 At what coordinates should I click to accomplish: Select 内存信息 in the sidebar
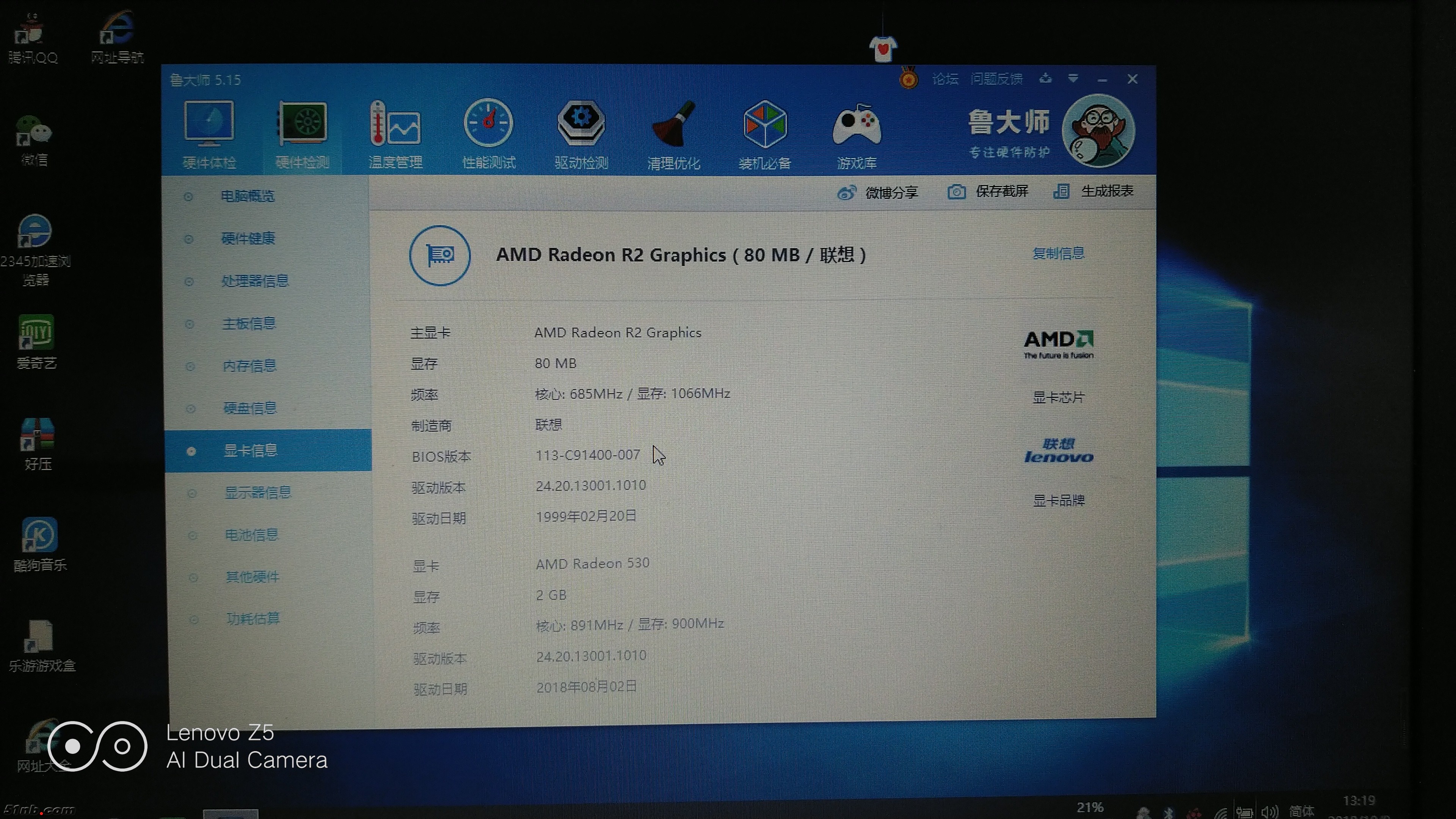tap(249, 366)
